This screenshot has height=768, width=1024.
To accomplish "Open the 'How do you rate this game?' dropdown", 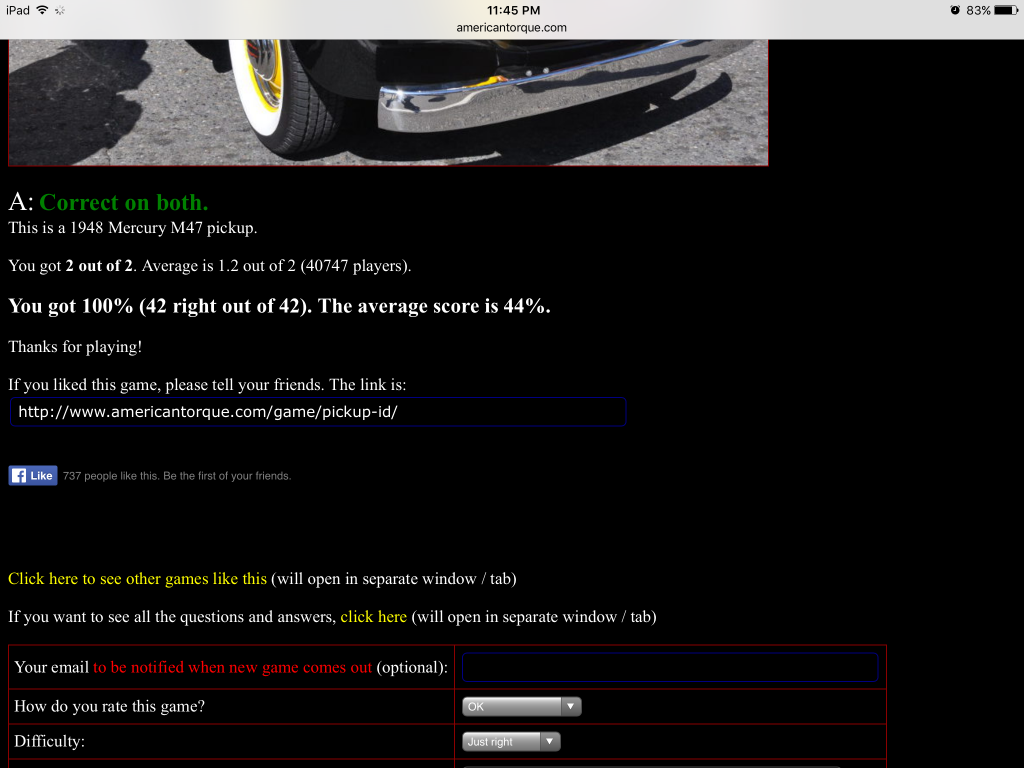I will click(x=520, y=707).
